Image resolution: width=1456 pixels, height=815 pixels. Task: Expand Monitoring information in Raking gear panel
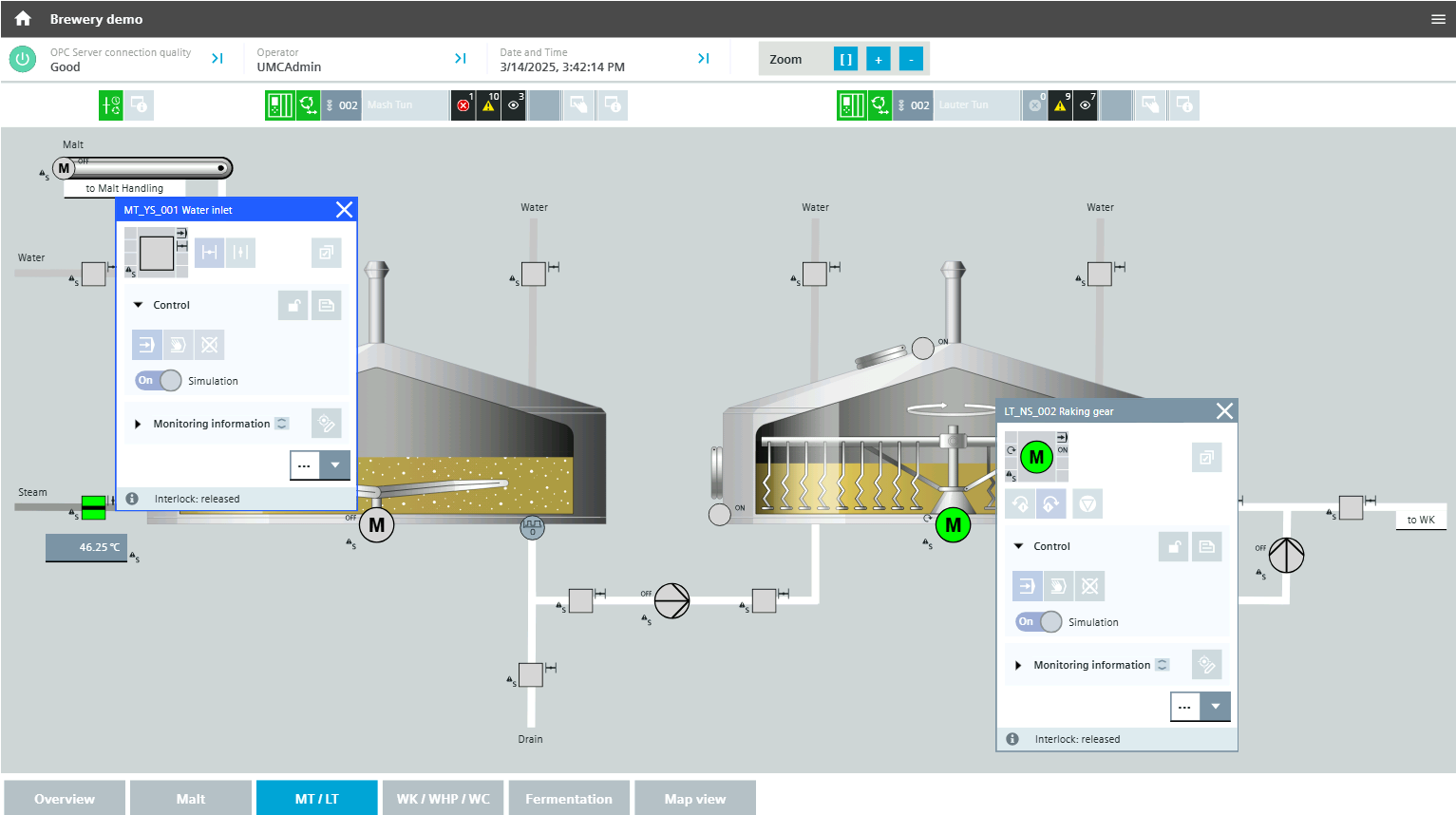(x=1018, y=665)
